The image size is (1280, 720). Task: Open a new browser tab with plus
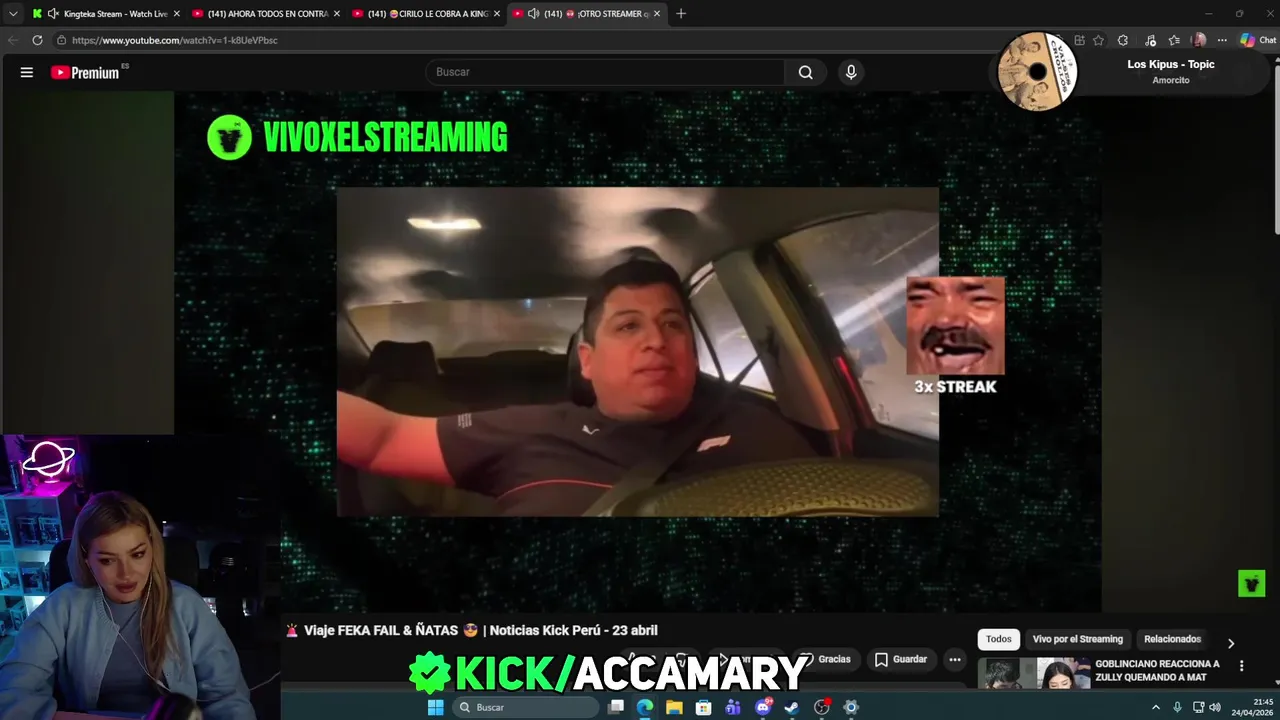tap(681, 14)
